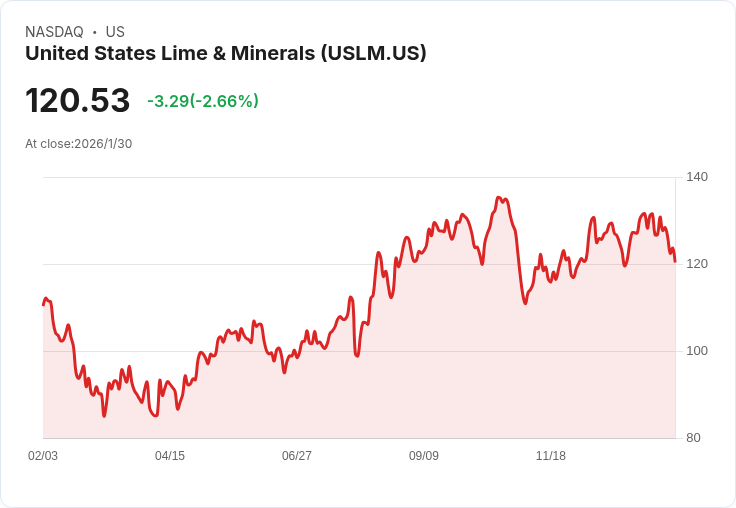Click the 02/03 date on the x-axis
The image size is (736, 508).
coord(43,456)
